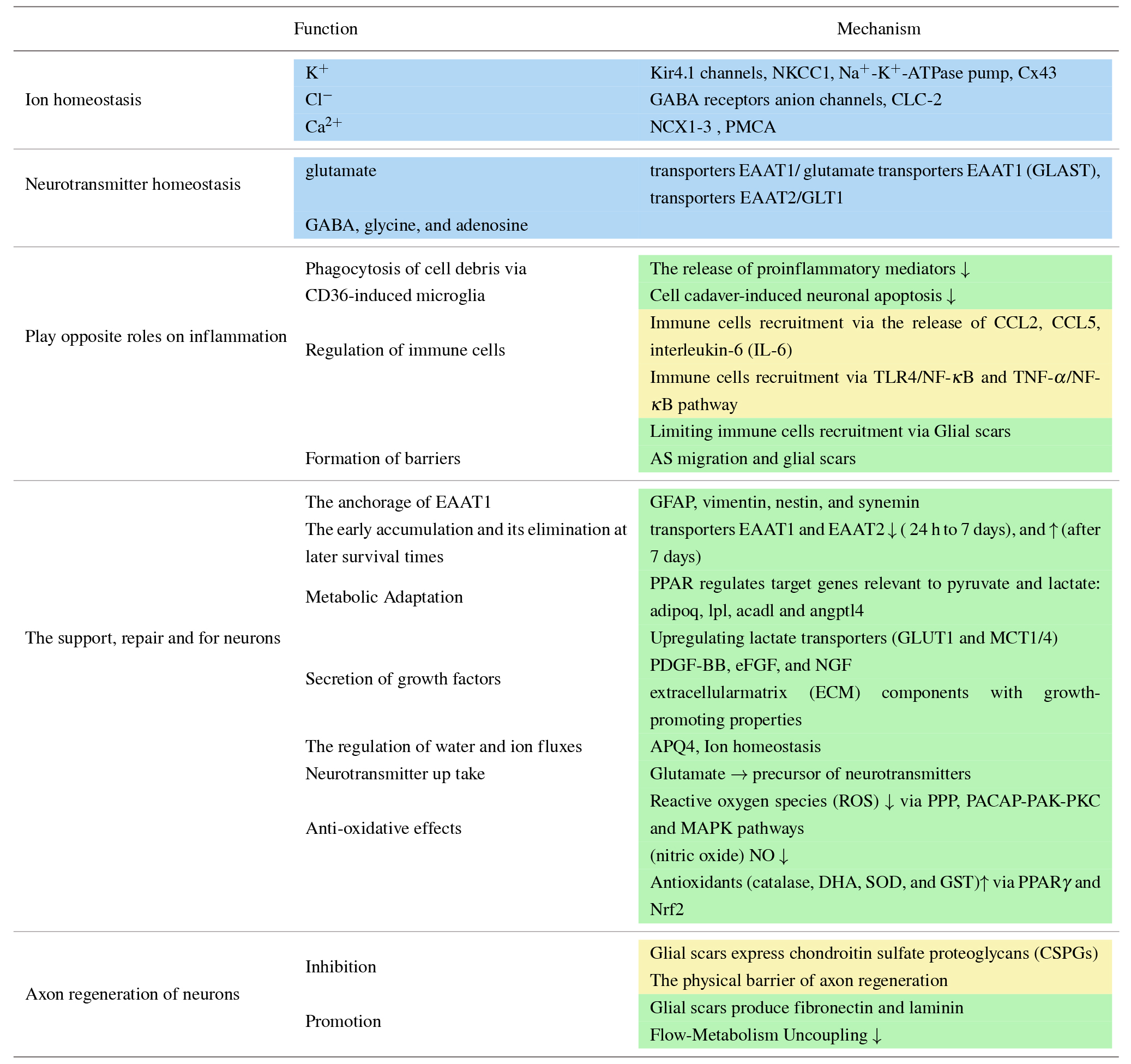The width and height of the screenshot is (1131, 1064).
Task: Click Limiting immune cells recruitment green cell
Action: [829, 431]
